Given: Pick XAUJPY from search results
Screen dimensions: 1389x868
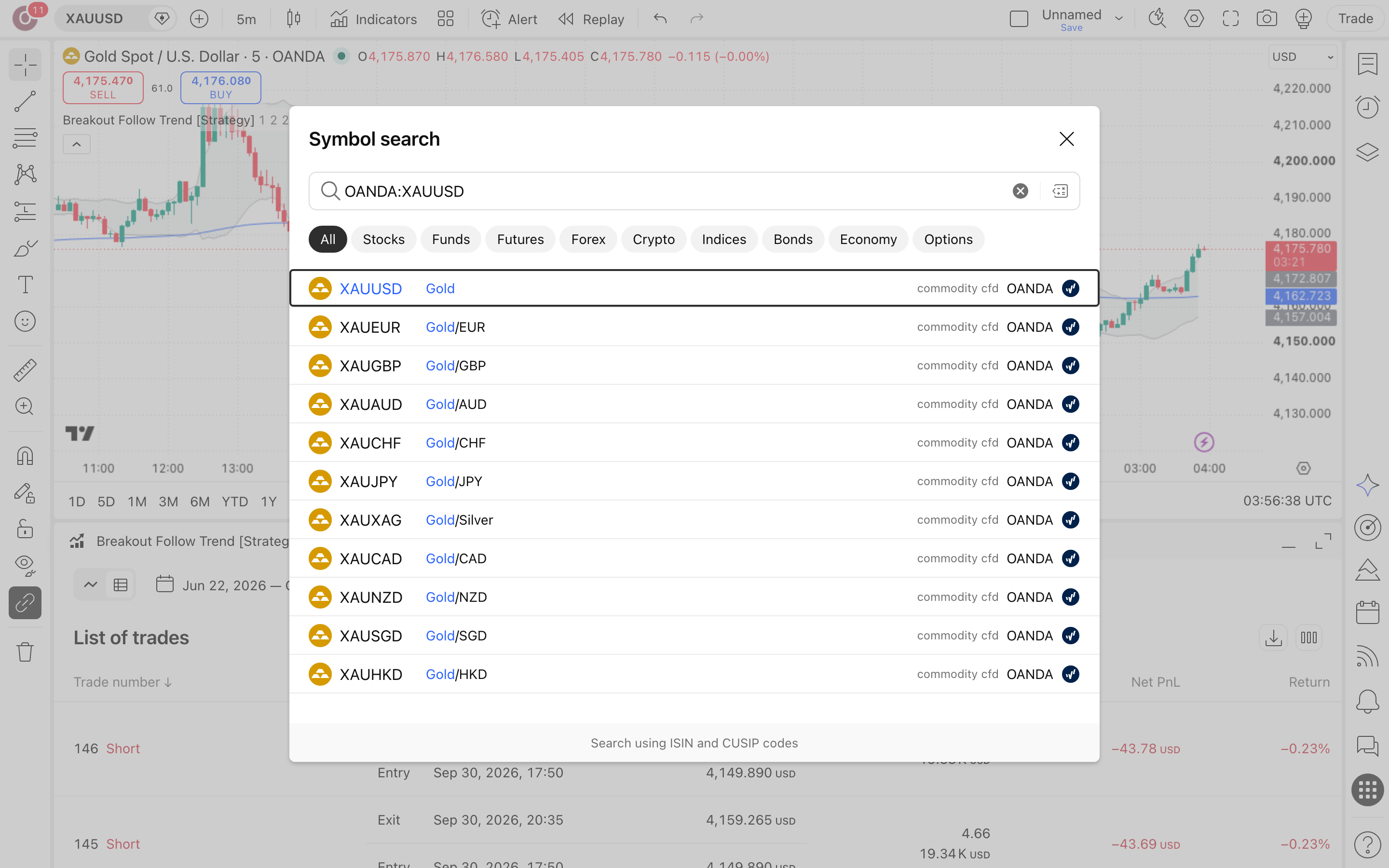Looking at the screenshot, I should pyautogui.click(x=694, y=481).
